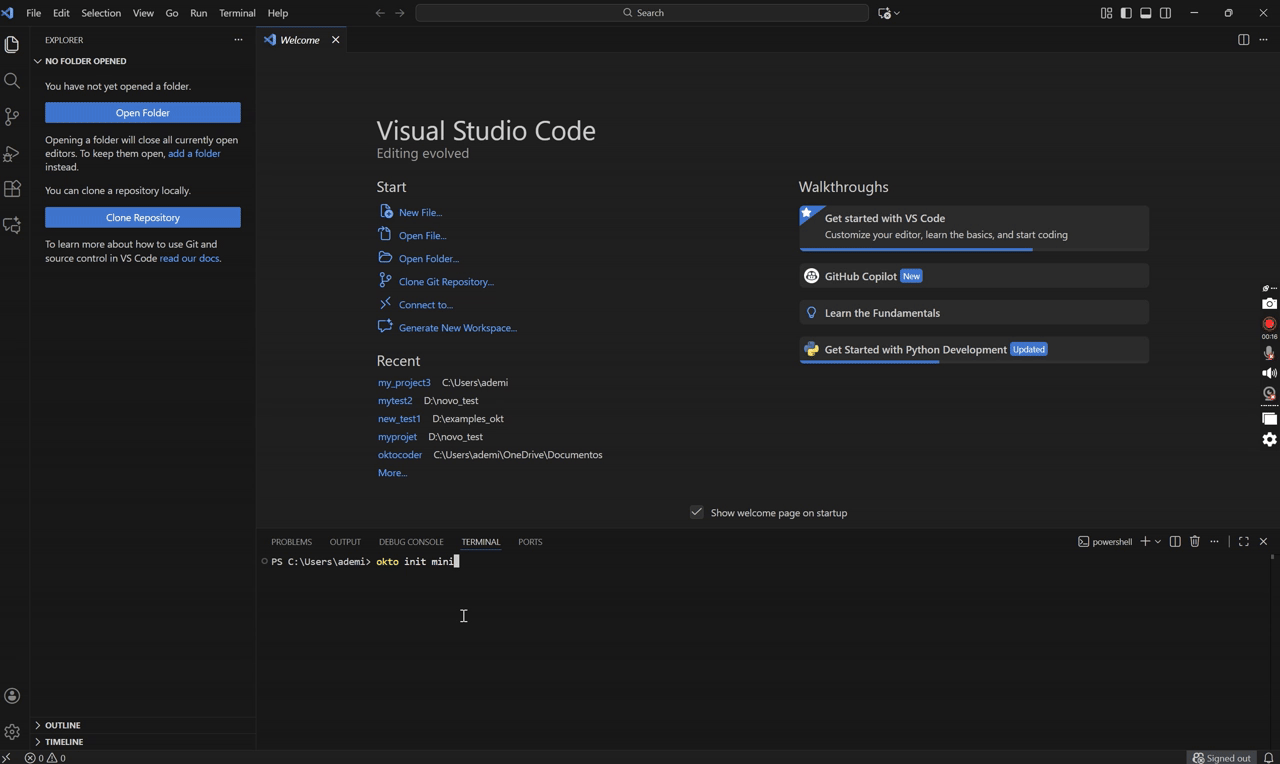Image resolution: width=1280 pixels, height=764 pixels.
Task: Open the Search view
Action: (x=12, y=80)
